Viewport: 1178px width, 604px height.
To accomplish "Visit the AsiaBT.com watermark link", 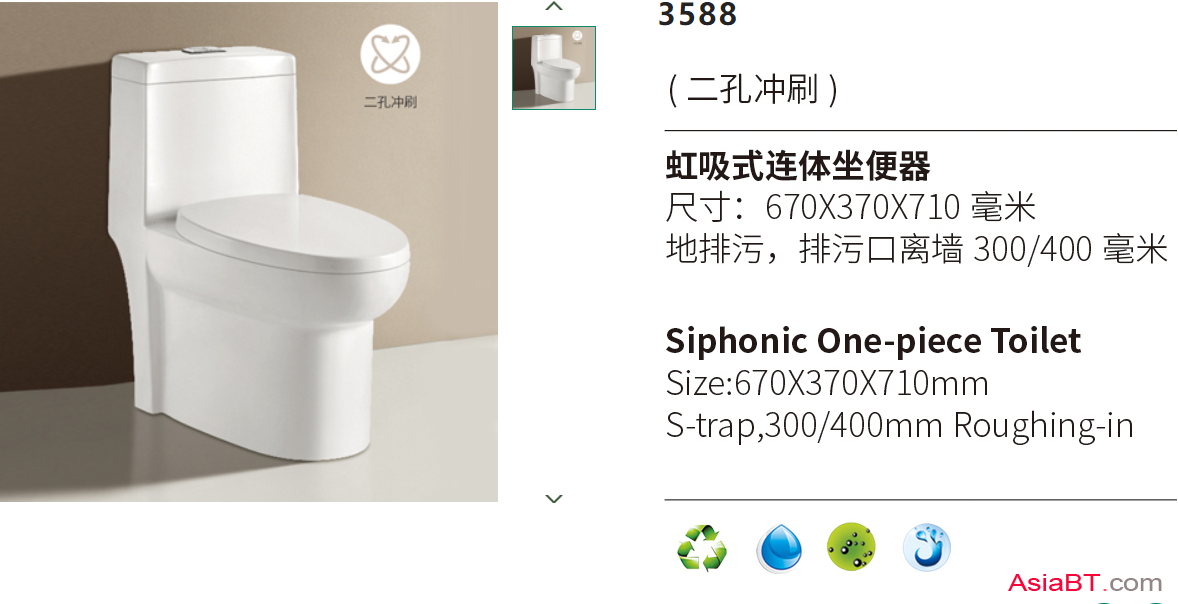I will pyautogui.click(x=1085, y=582).
